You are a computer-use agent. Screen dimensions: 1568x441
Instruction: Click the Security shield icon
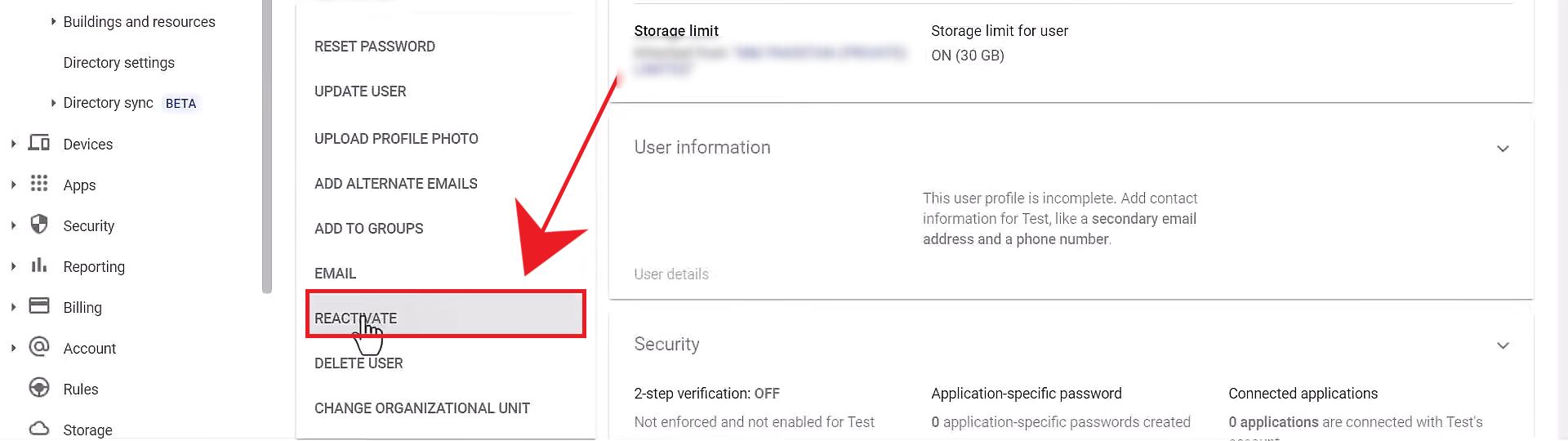pyautogui.click(x=39, y=225)
